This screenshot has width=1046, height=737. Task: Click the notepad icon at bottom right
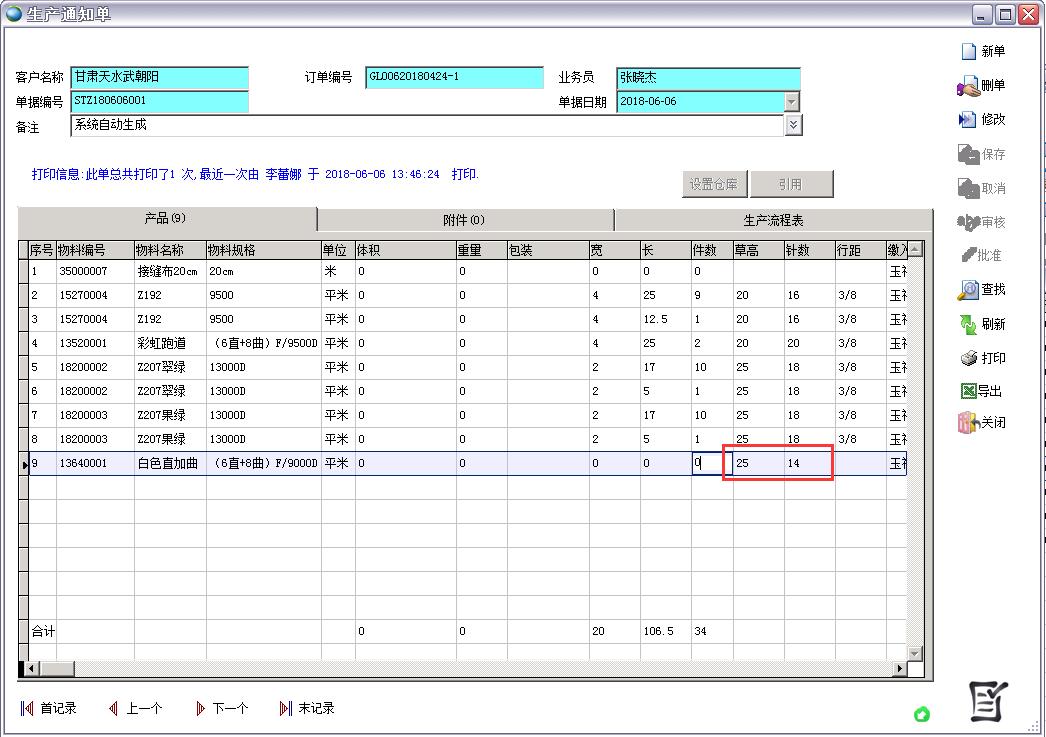(x=989, y=702)
